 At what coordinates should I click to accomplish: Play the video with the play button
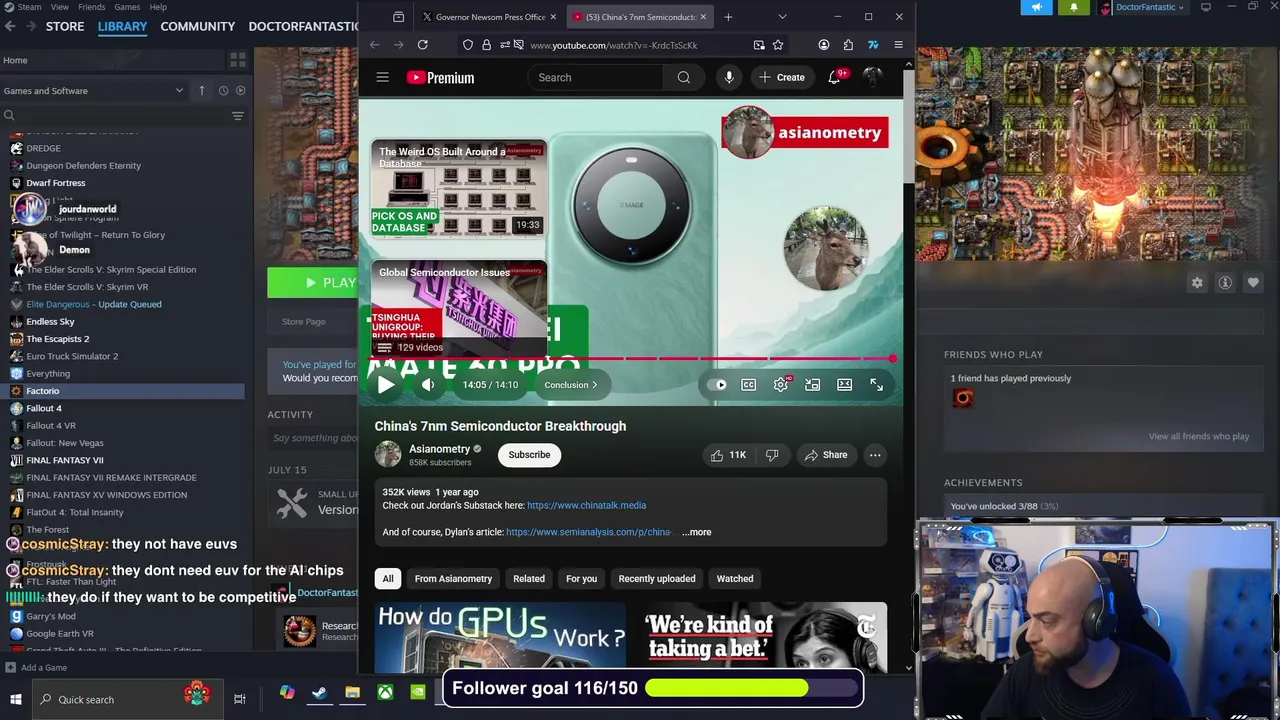point(386,385)
